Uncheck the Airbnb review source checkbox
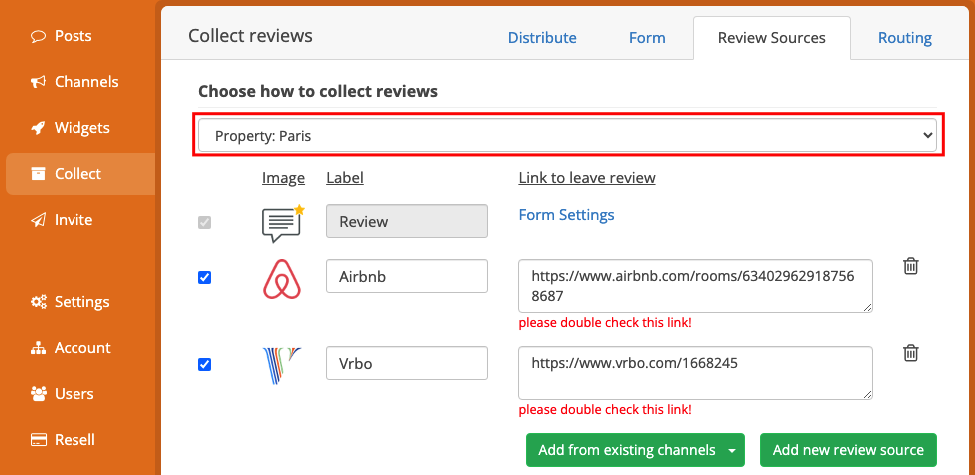This screenshot has height=475, width=975. [x=204, y=277]
